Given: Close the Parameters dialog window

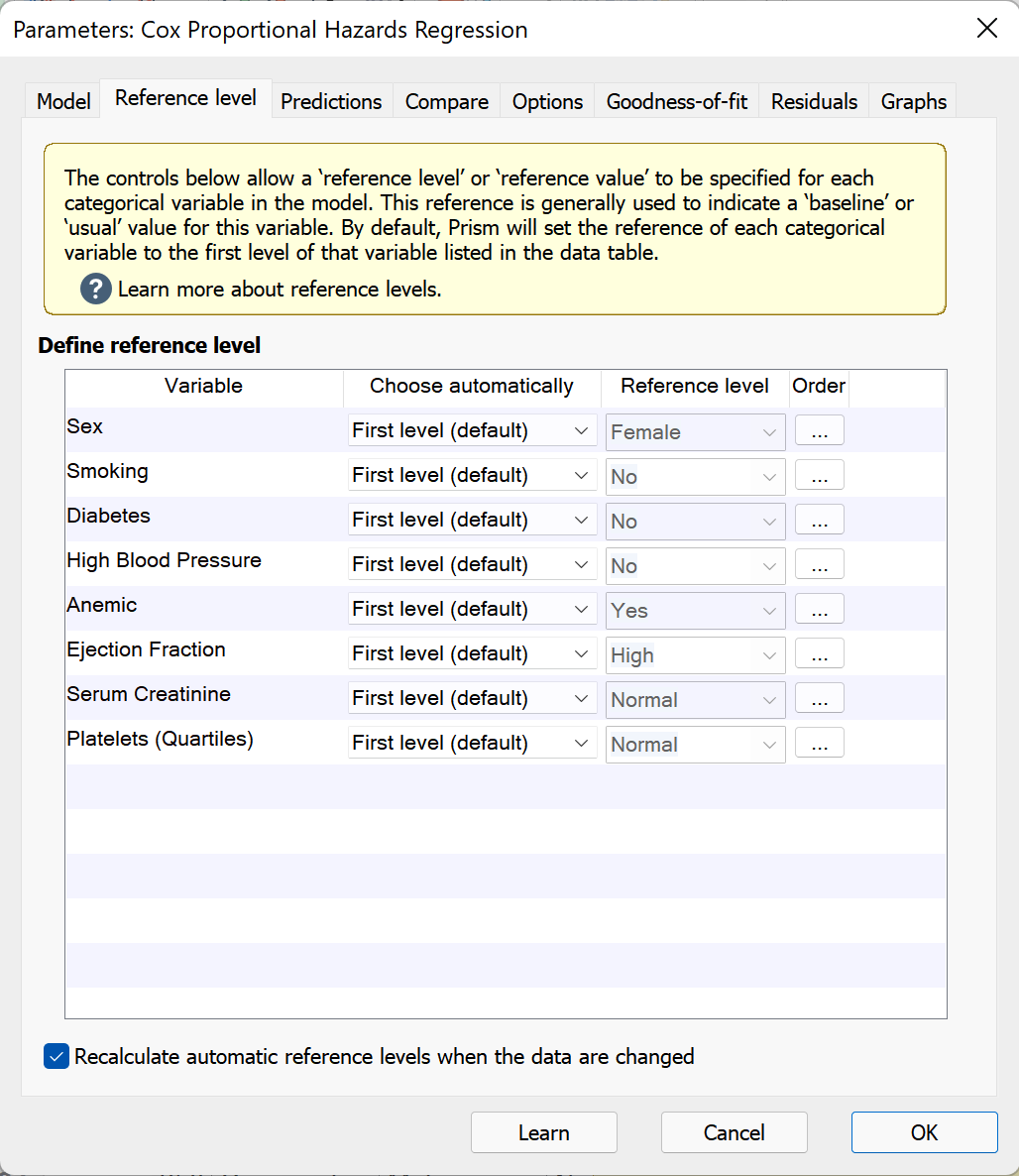Looking at the screenshot, I should [986, 29].
